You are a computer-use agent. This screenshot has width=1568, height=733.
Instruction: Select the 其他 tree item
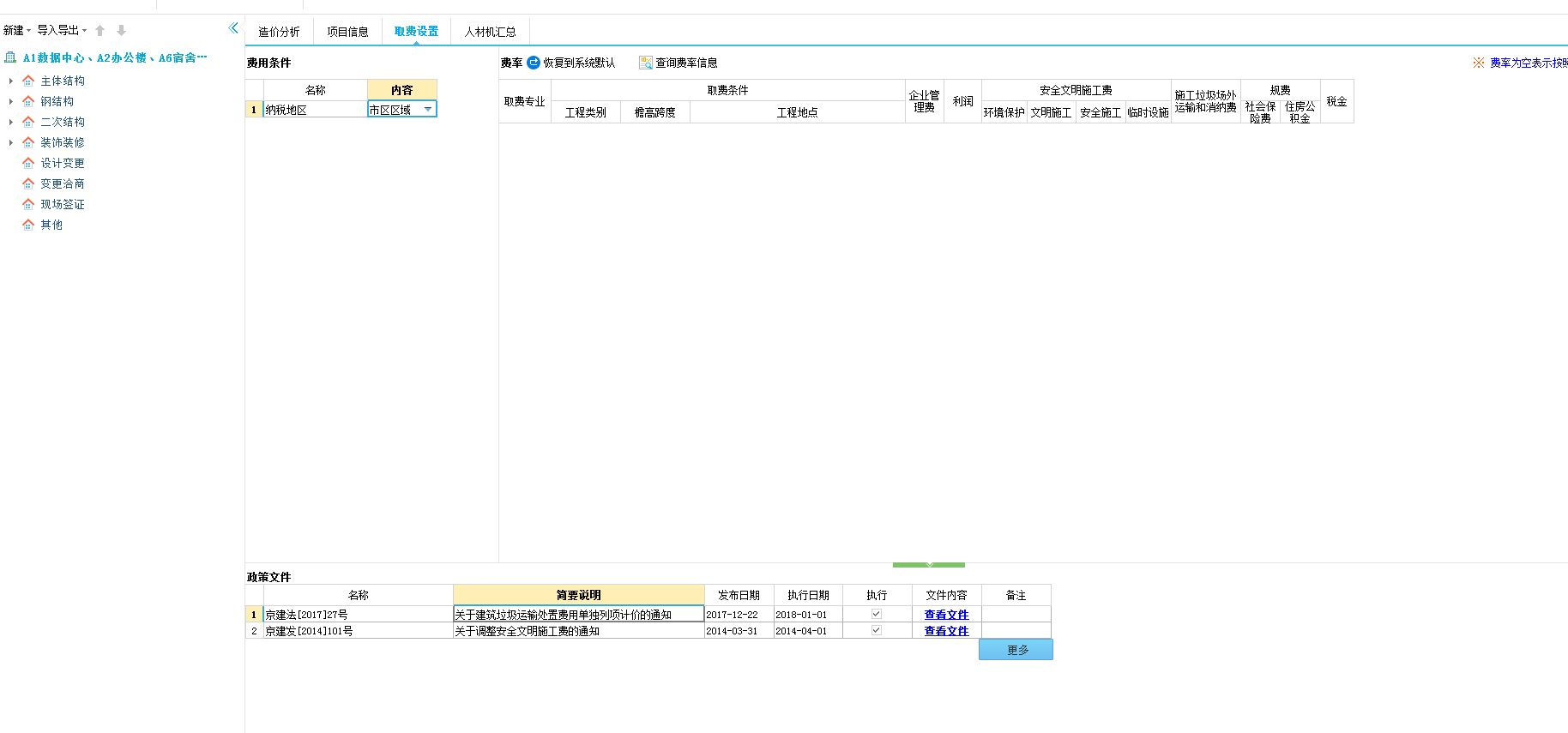tap(51, 225)
